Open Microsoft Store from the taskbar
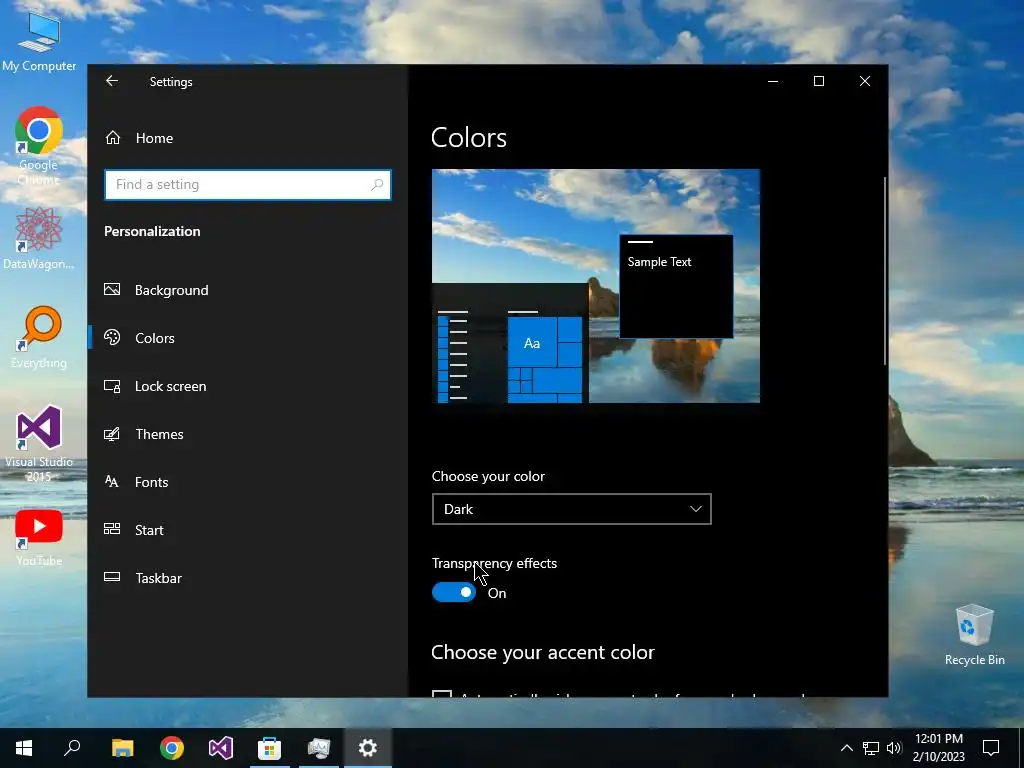The image size is (1024, 768). point(270,748)
